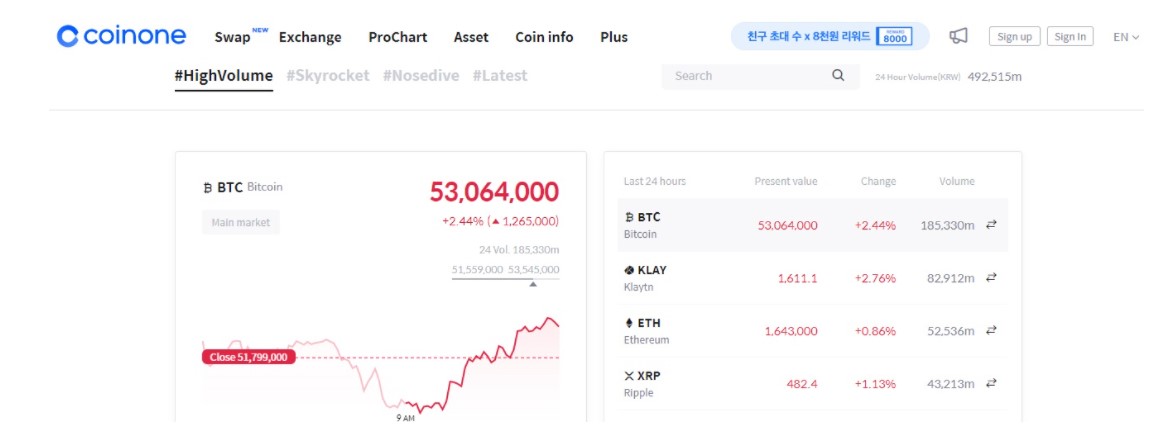Screen dimensions: 1152x447
Task: Click the 8000 reward badge
Action: tap(894, 36)
